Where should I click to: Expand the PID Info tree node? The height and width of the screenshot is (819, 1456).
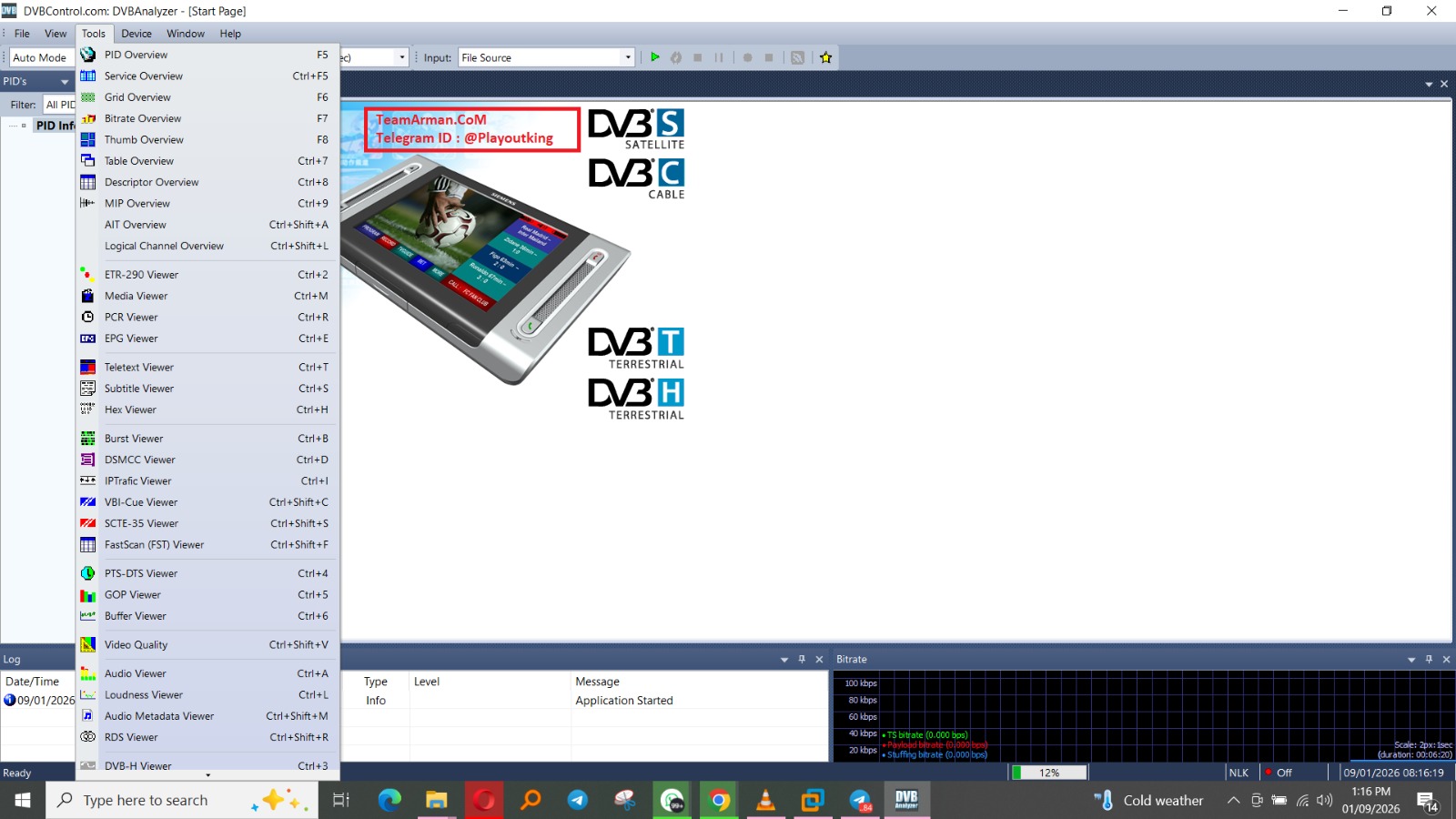pyautogui.click(x=24, y=126)
